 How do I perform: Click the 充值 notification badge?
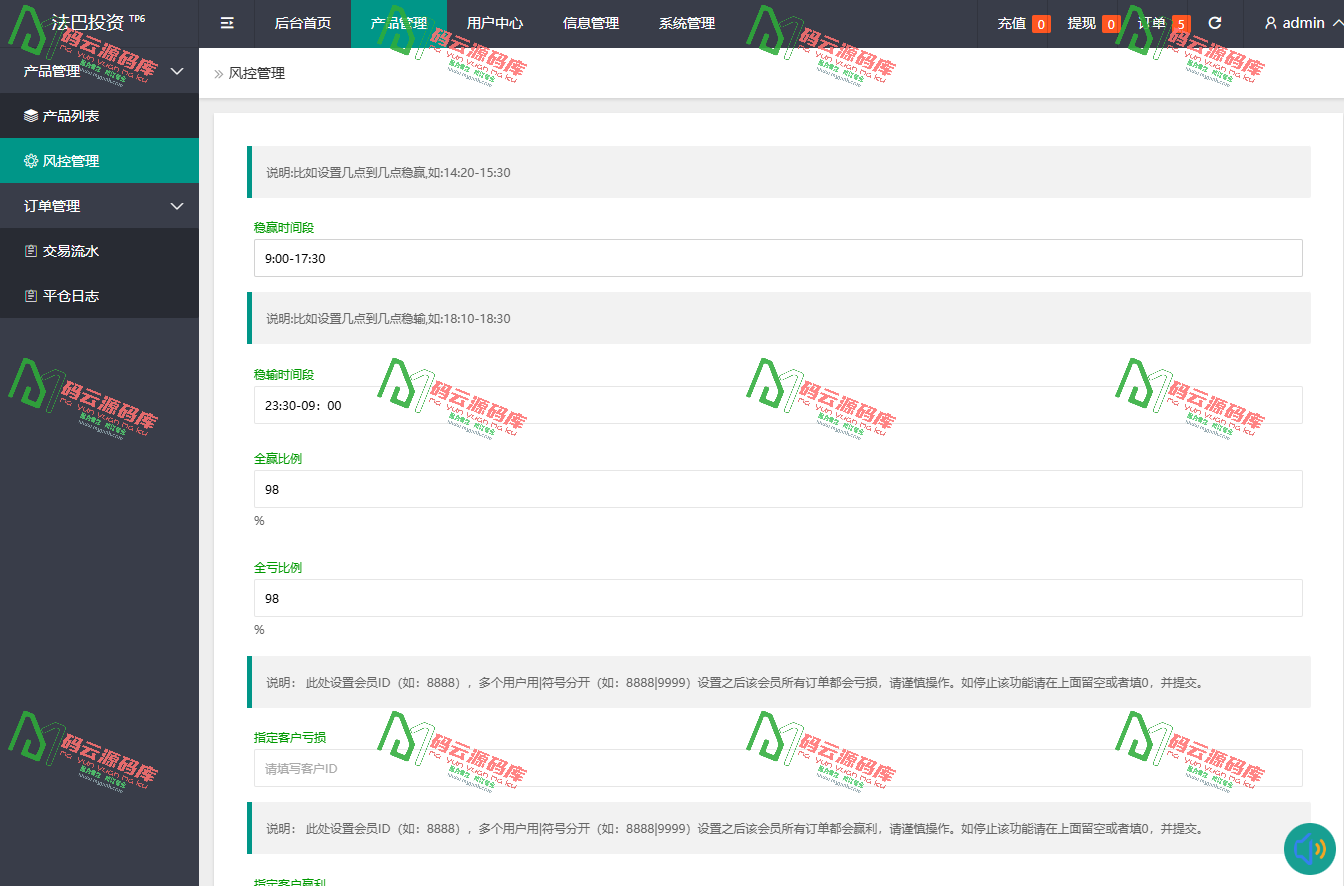click(x=1041, y=24)
